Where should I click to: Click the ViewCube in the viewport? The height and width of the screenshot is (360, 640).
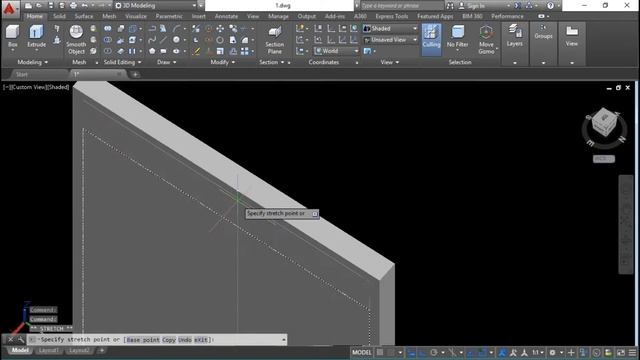[604, 122]
